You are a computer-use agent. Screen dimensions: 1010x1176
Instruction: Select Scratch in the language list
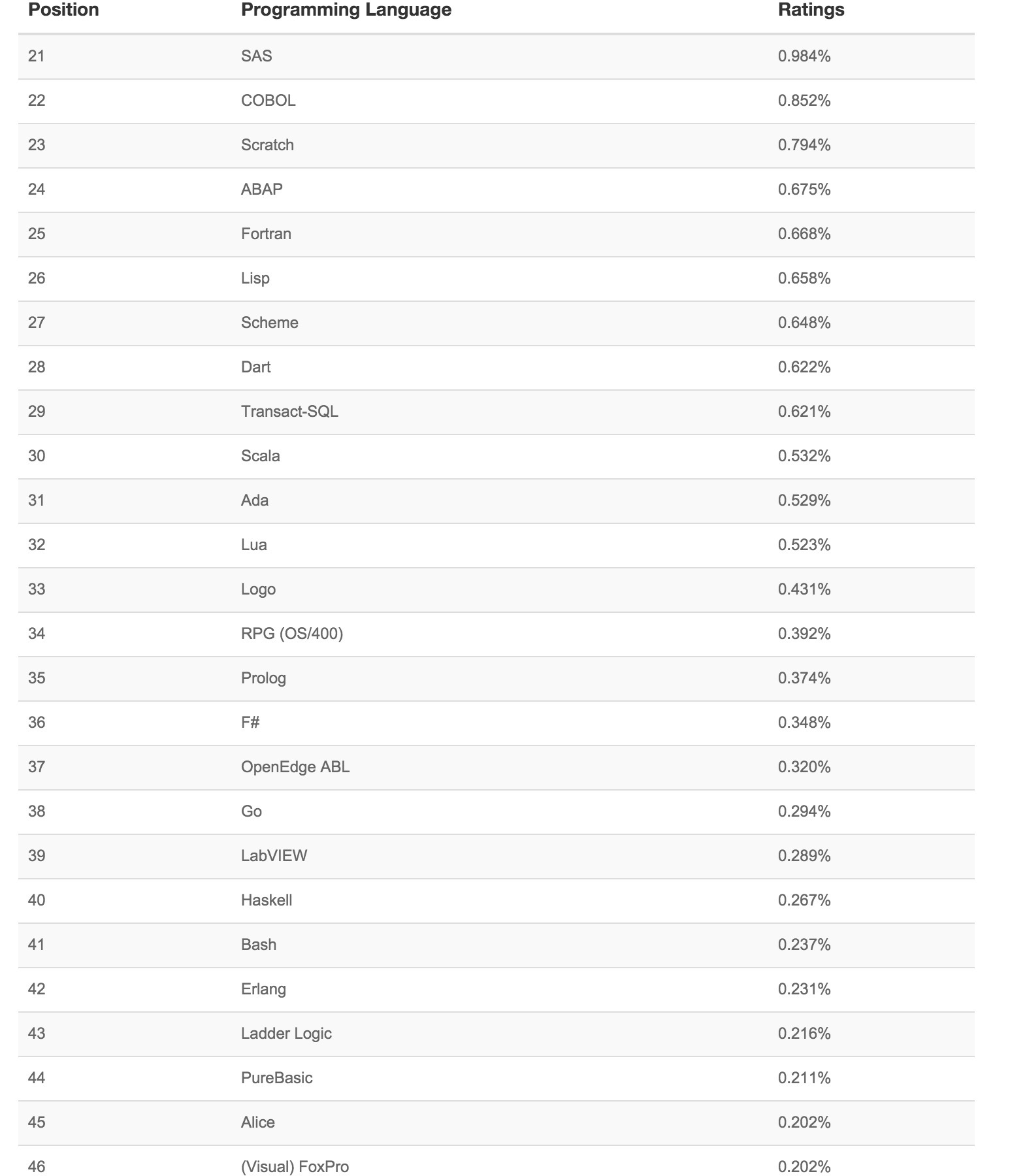click(x=267, y=145)
